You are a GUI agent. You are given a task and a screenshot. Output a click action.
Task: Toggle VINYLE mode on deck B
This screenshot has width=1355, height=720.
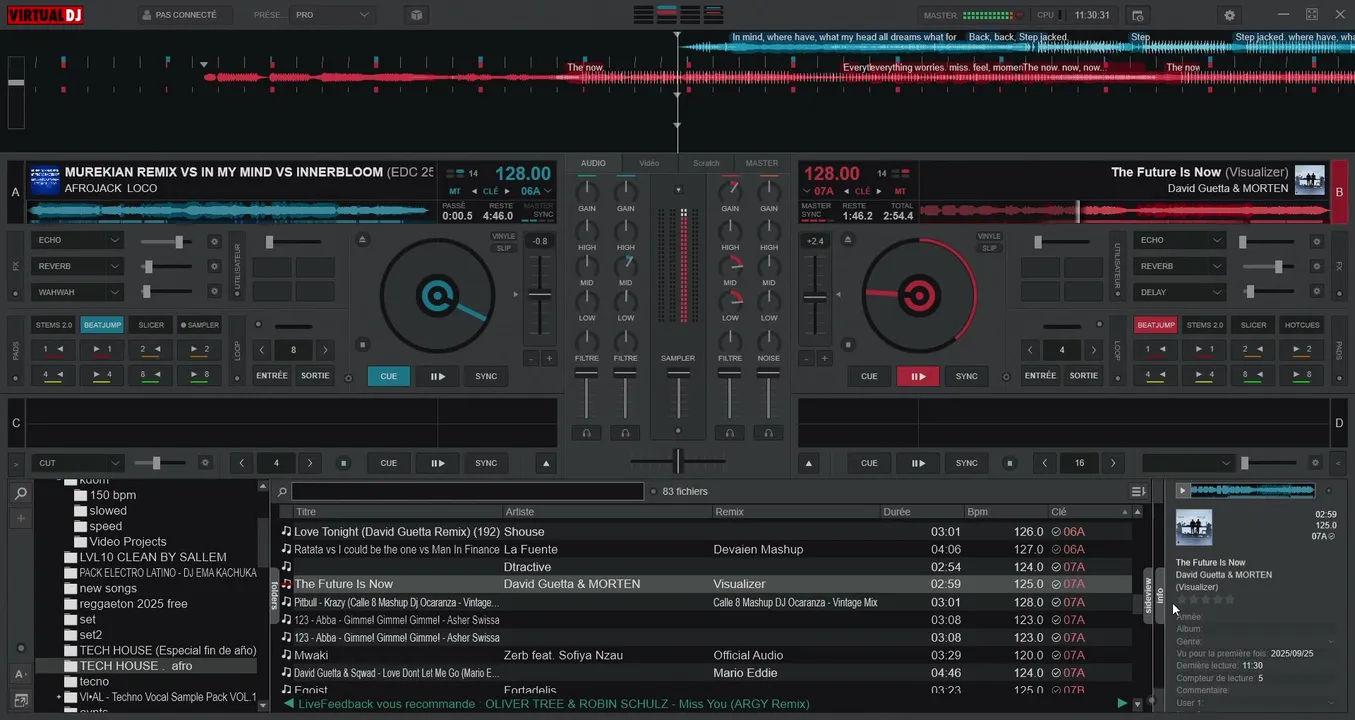click(x=989, y=237)
